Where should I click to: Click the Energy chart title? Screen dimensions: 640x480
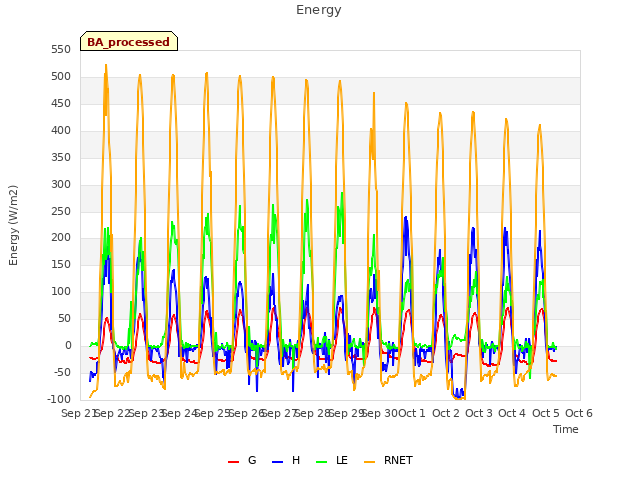tap(319, 10)
